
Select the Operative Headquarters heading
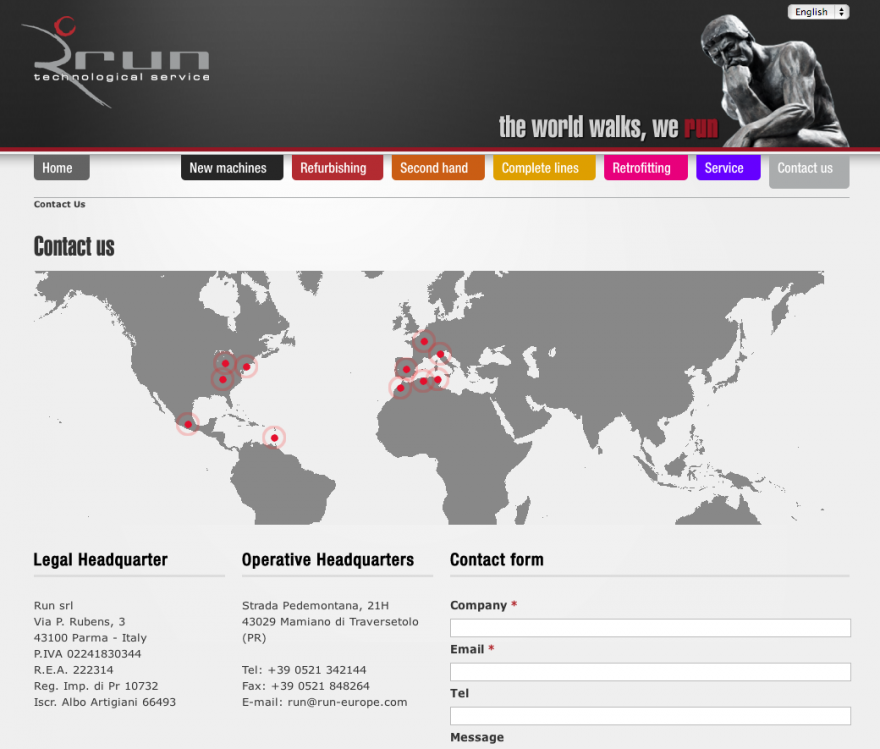328,559
